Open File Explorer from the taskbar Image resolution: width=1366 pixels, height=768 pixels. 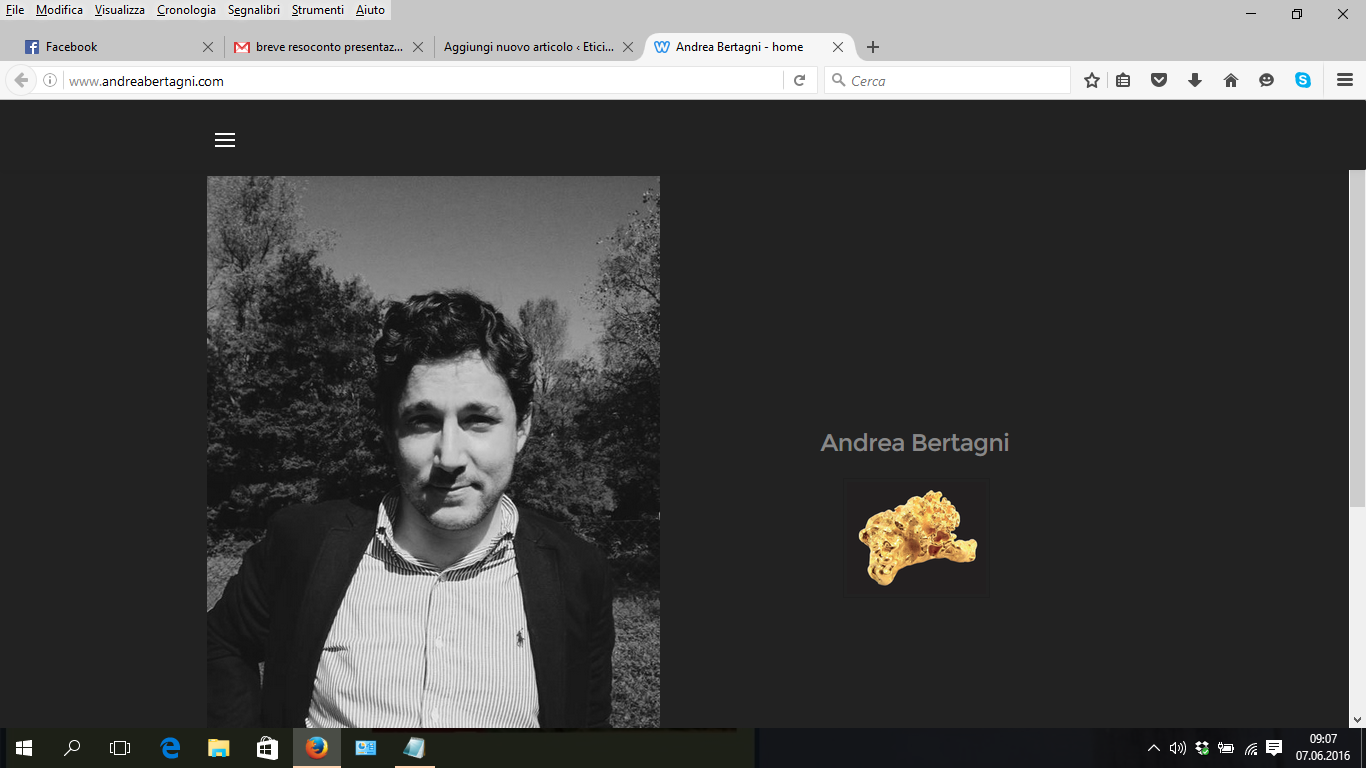coord(219,748)
